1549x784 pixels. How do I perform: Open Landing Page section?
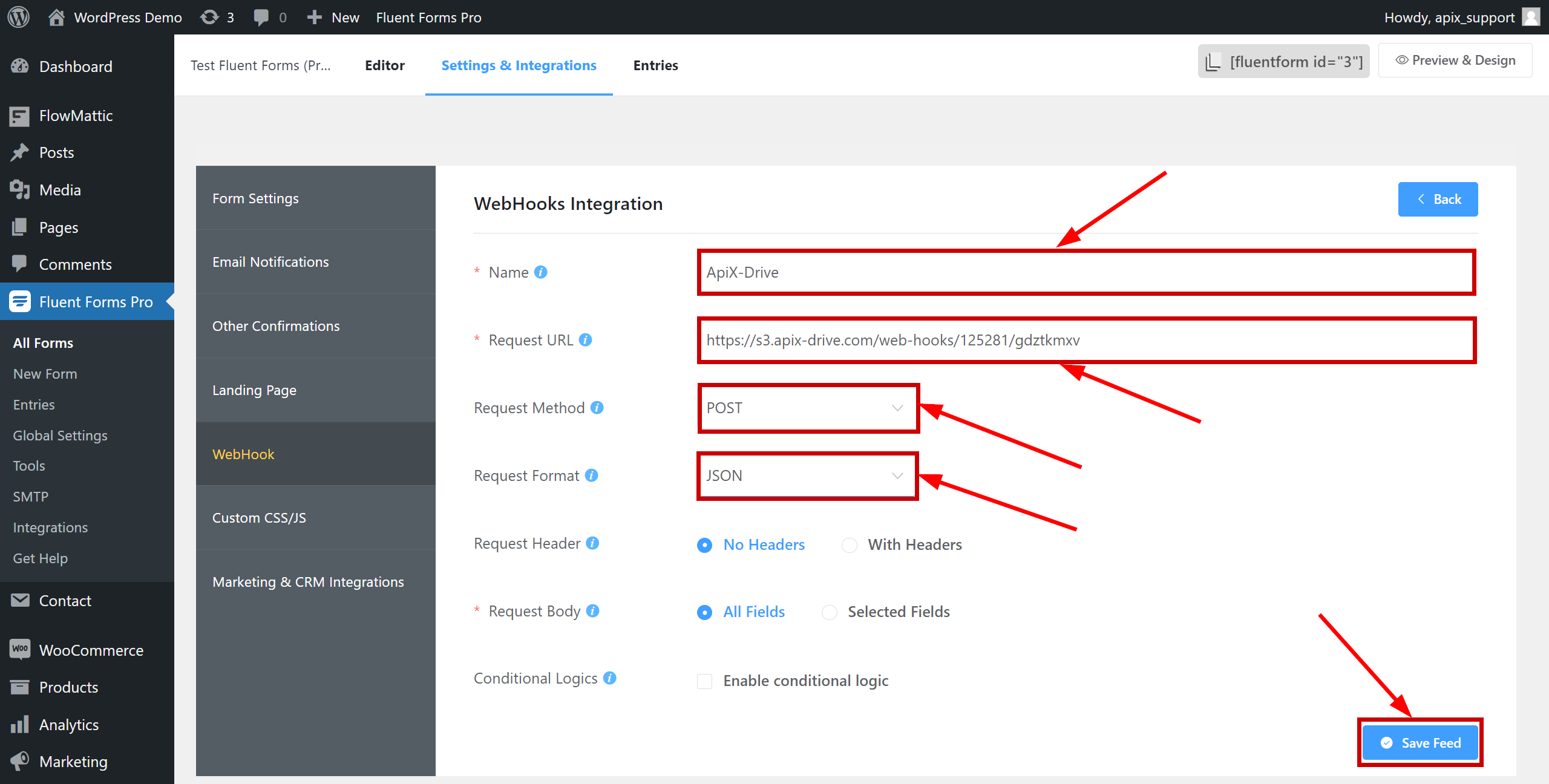point(316,390)
